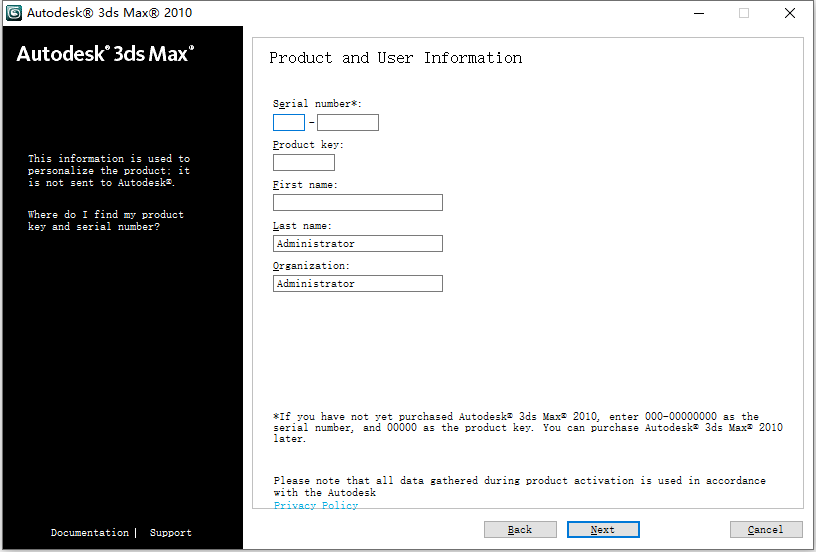Close the 3ds Max 2010 installer window
Screen dimensions: 816x552
(790, 13)
